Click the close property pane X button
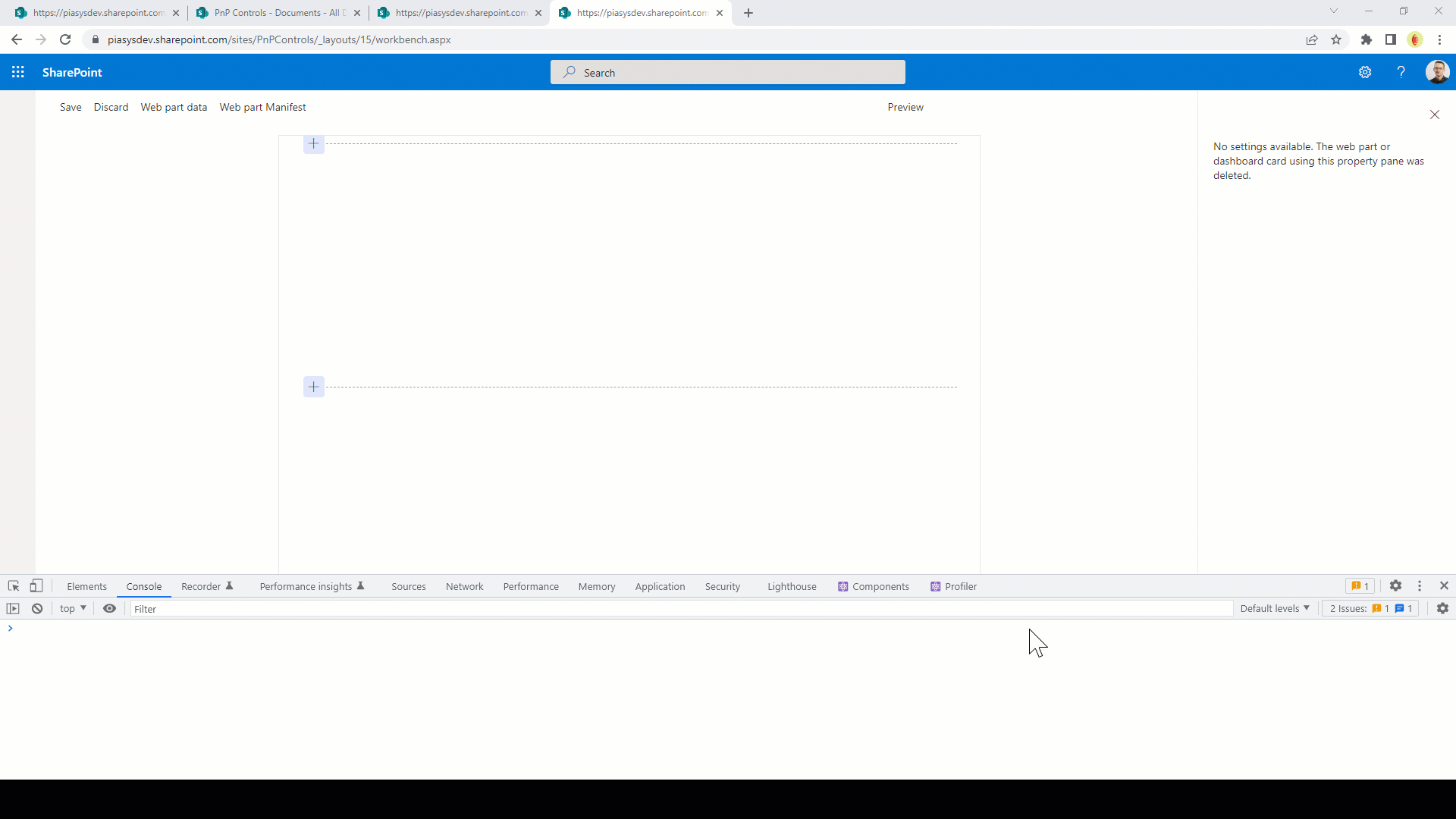The width and height of the screenshot is (1456, 819). click(1435, 114)
